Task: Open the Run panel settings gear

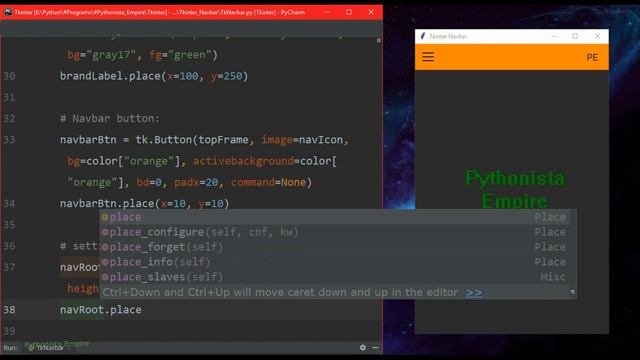Action: coord(362,347)
